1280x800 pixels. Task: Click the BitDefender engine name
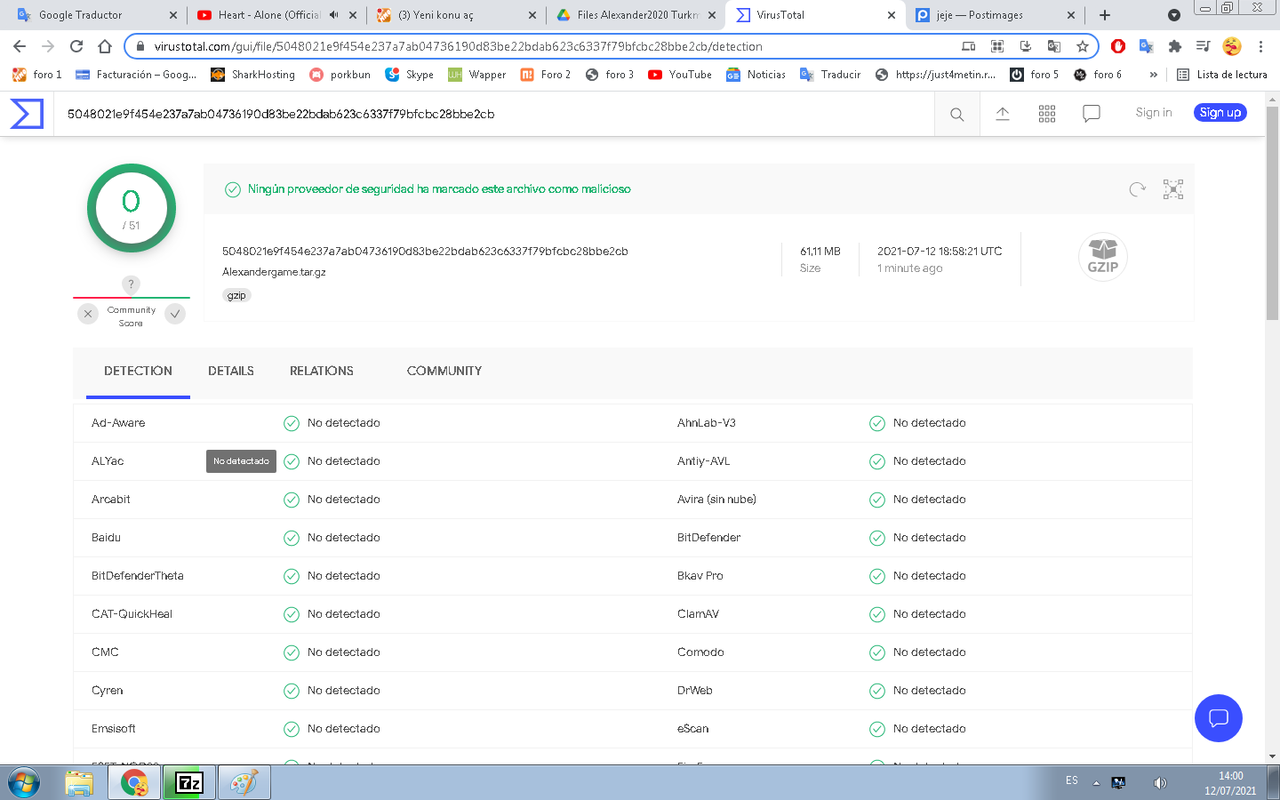click(x=709, y=538)
